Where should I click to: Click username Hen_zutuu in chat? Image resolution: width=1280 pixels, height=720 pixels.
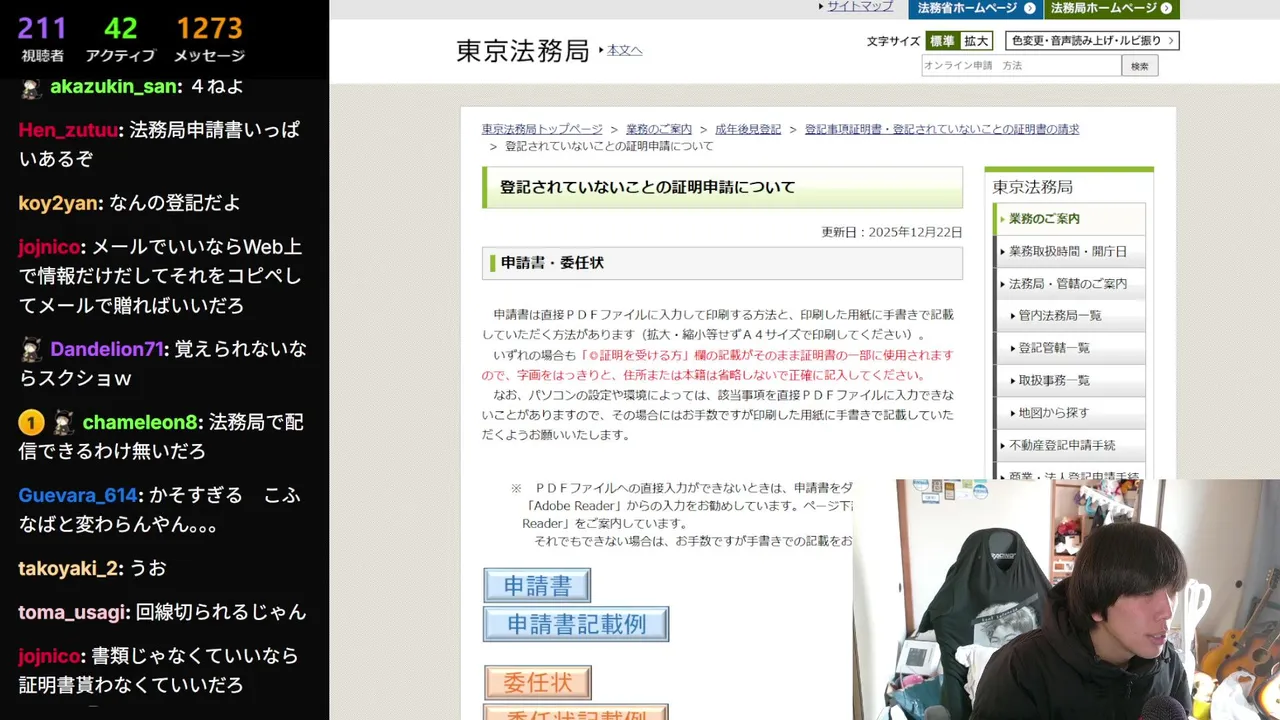click(68, 130)
